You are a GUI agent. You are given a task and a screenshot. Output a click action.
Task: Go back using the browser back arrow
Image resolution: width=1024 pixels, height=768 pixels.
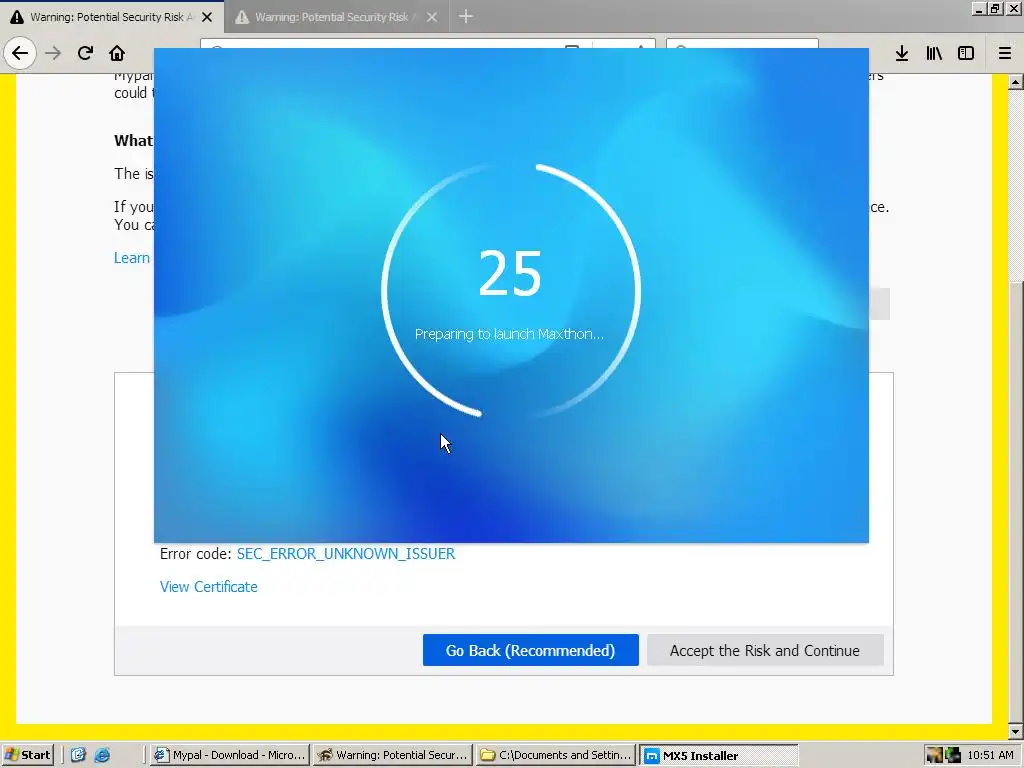(20, 53)
